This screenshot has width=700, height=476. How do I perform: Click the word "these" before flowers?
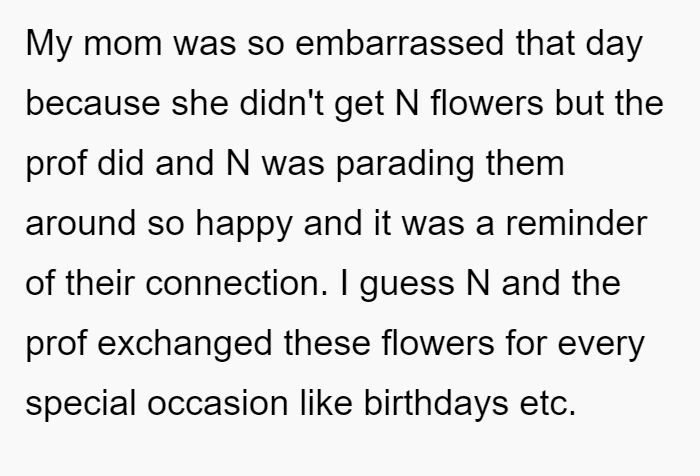pyautogui.click(x=327, y=343)
